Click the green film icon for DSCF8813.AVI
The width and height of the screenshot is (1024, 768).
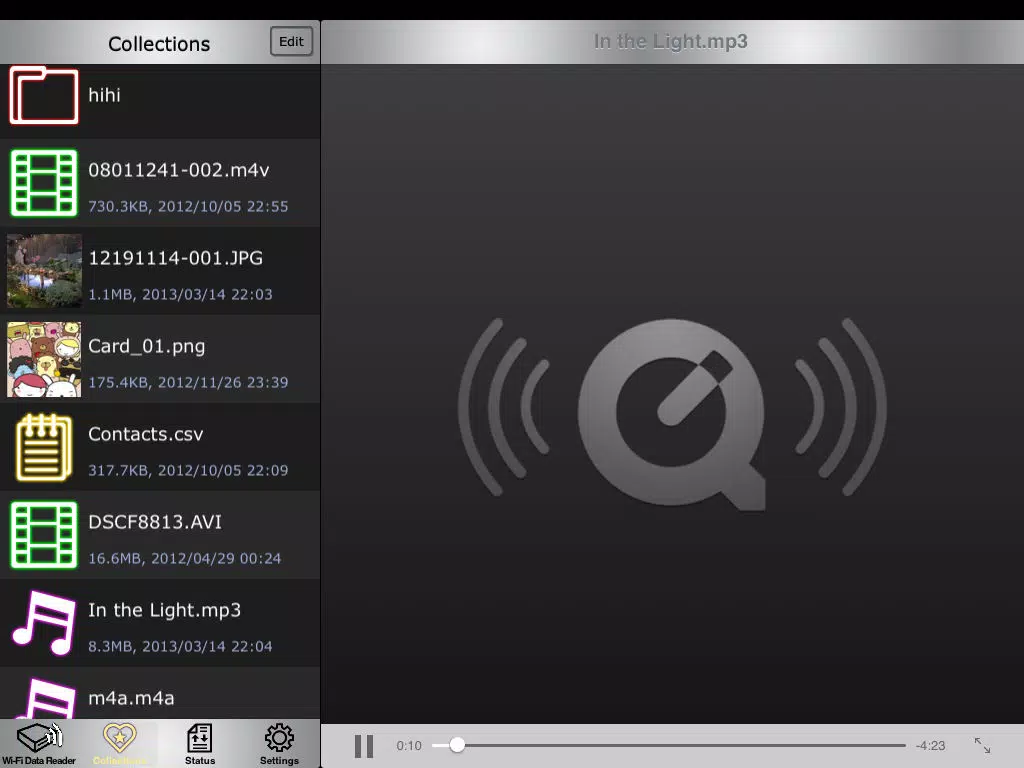pyautogui.click(x=44, y=535)
